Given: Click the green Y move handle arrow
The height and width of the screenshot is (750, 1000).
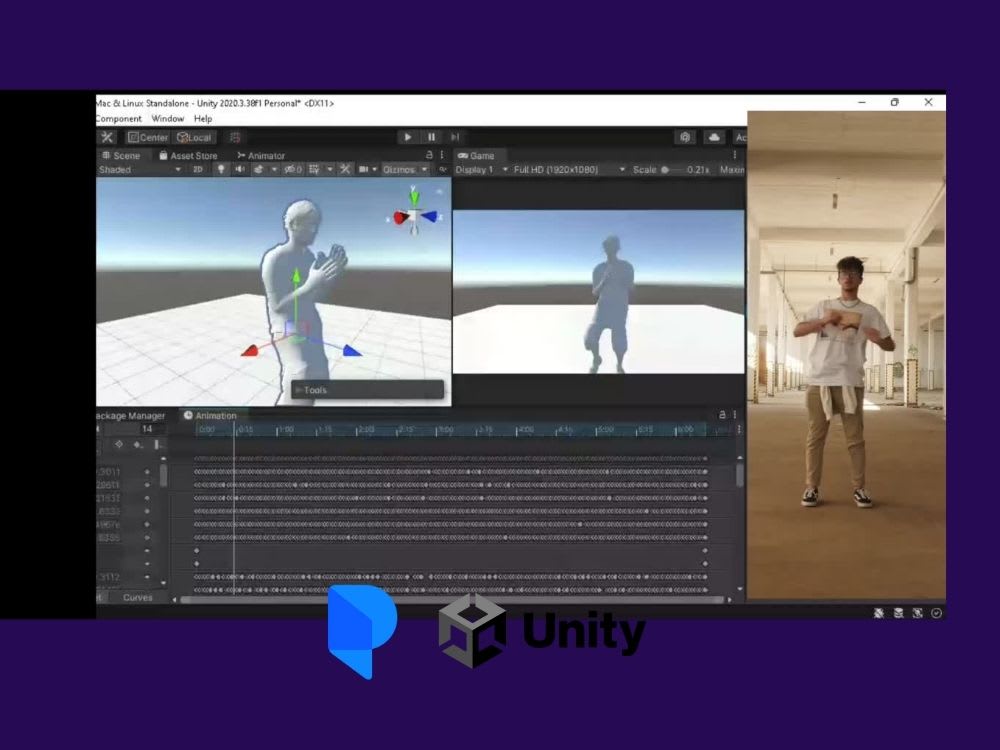Looking at the screenshot, I should (296, 276).
